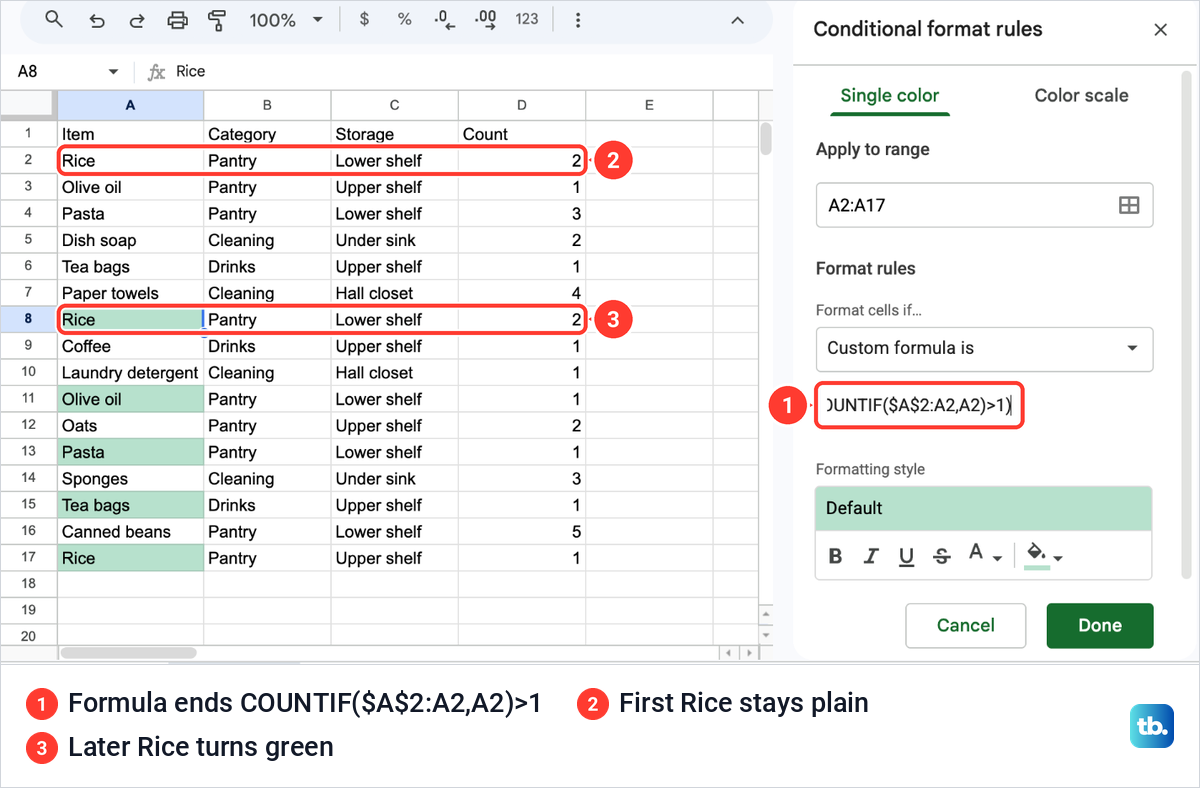The height and width of the screenshot is (788, 1200).
Task: Click the paint format roller icon
Action: 215,20
